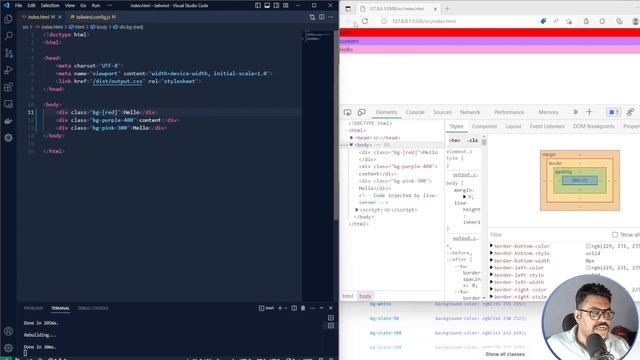Viewport: 640px width, 360px height.
Task: Open the Edit menu
Action: pos(31,6)
